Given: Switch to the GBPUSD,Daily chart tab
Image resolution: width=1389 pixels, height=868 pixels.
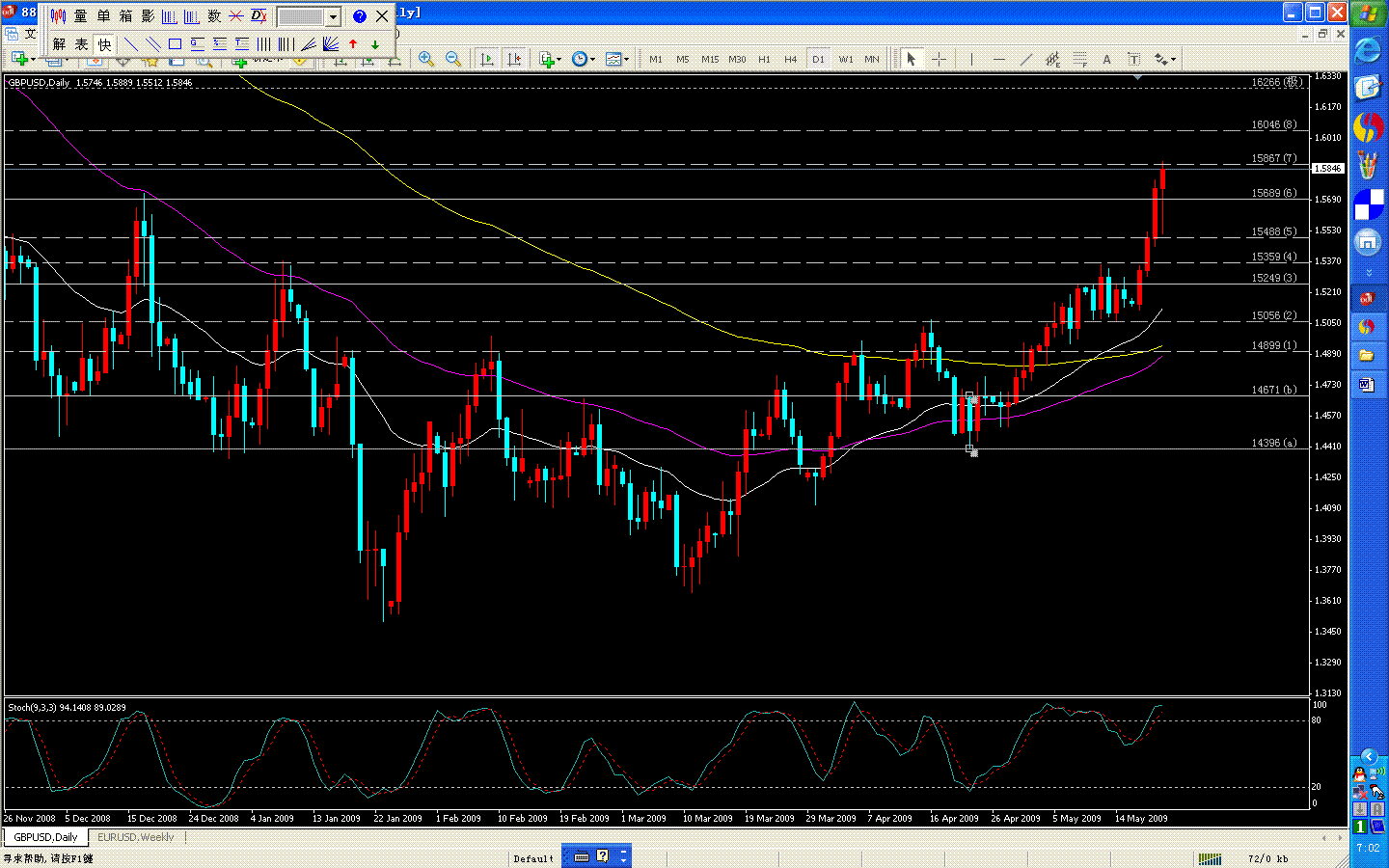Looking at the screenshot, I should 45,837.
